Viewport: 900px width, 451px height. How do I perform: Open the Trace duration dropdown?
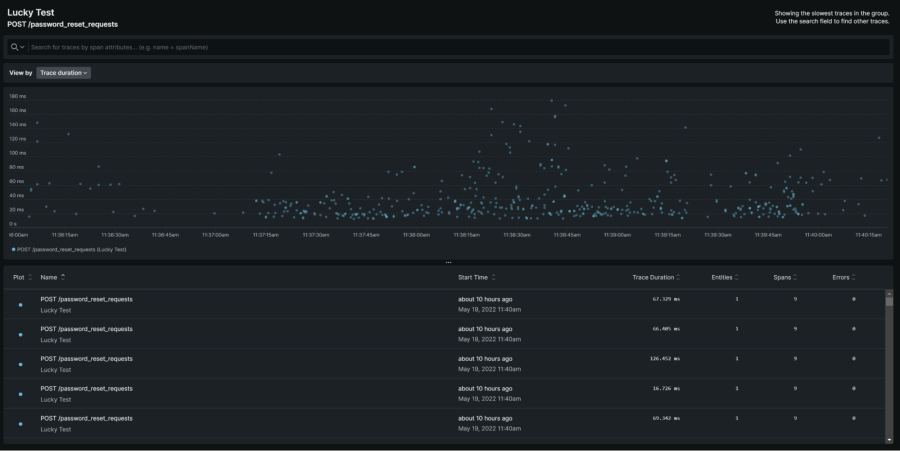point(64,73)
